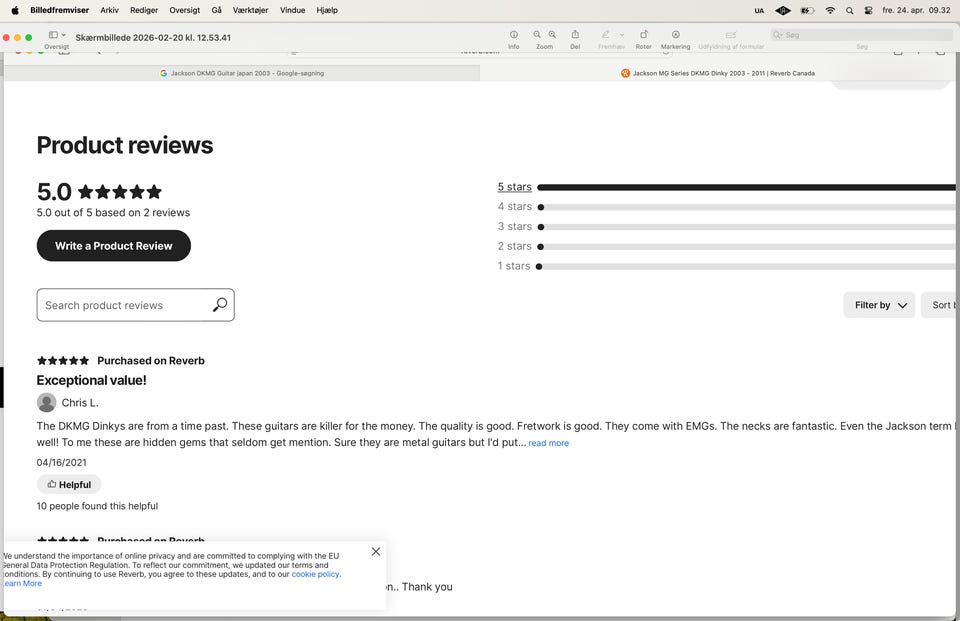Click text 10 people found this helpful
Screen dimensions: 960x621
tap(97, 506)
